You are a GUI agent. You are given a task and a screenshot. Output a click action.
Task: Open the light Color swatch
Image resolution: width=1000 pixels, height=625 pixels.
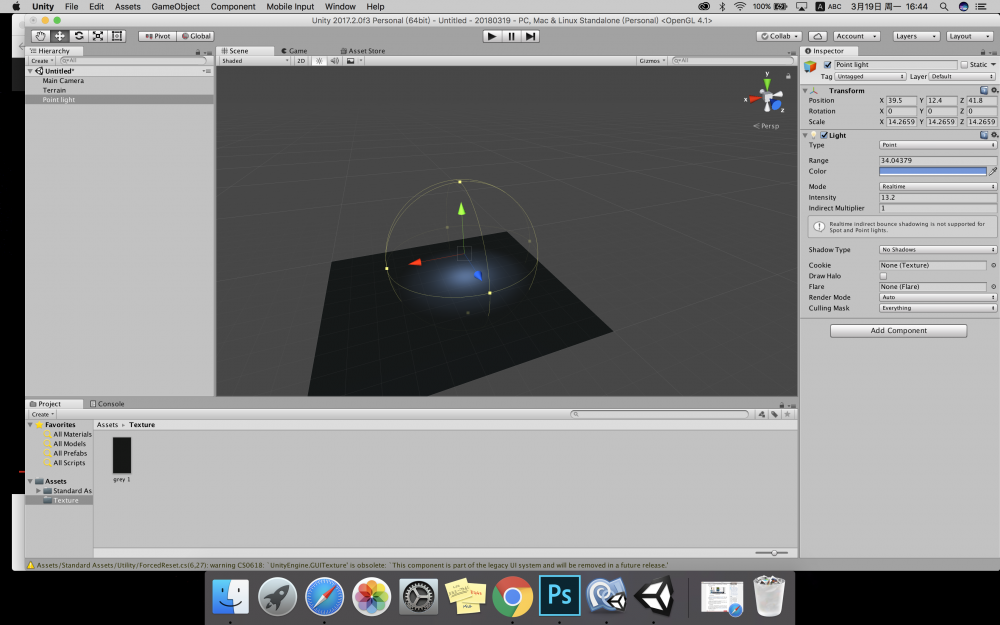point(932,171)
